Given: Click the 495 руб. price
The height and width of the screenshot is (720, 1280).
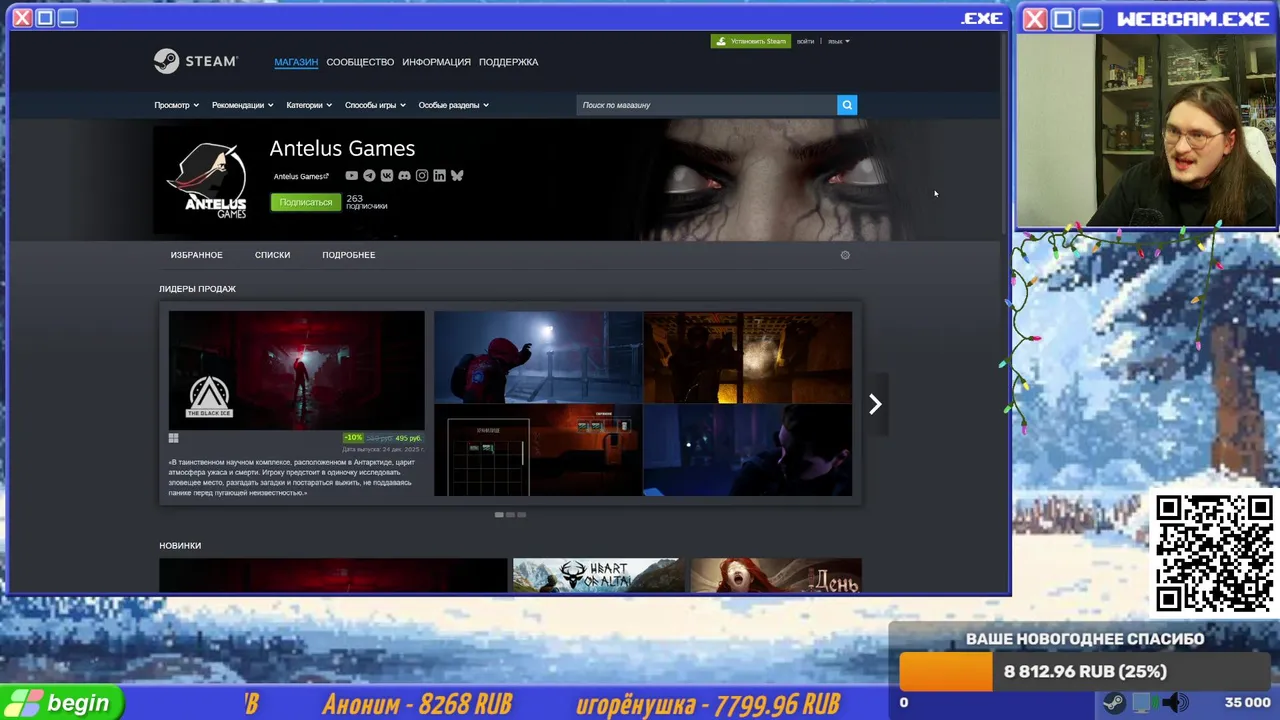Looking at the screenshot, I should (x=408, y=438).
